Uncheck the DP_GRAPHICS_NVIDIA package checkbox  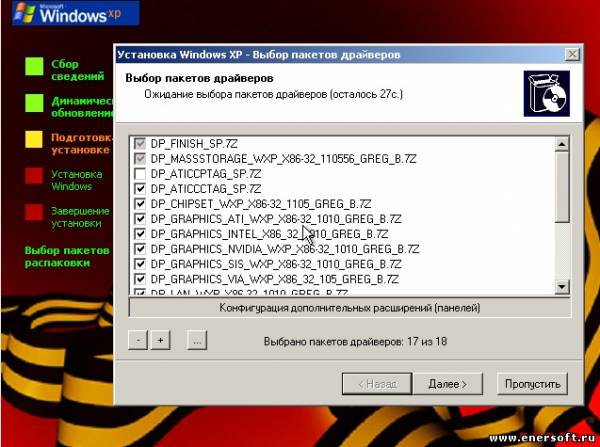[140, 249]
